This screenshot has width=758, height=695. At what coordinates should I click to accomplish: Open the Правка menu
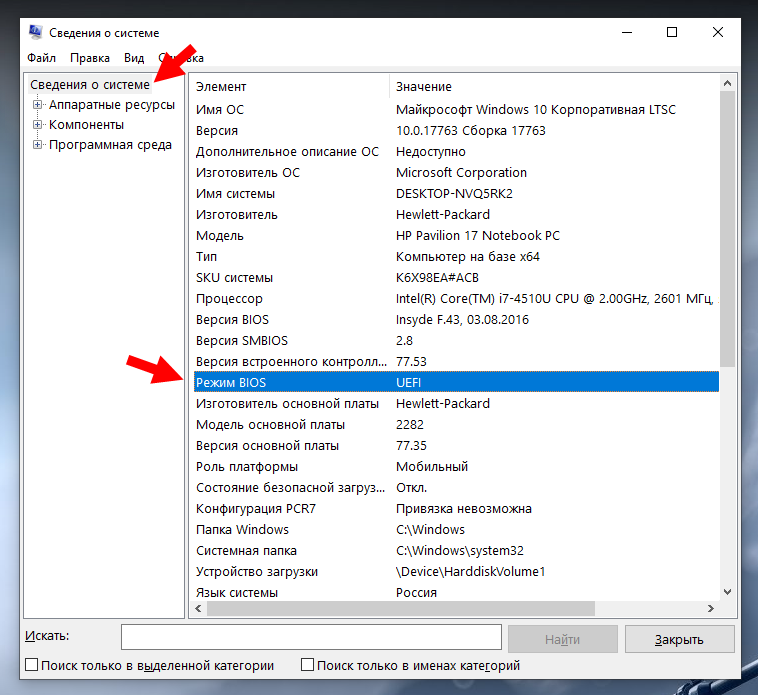click(90, 58)
